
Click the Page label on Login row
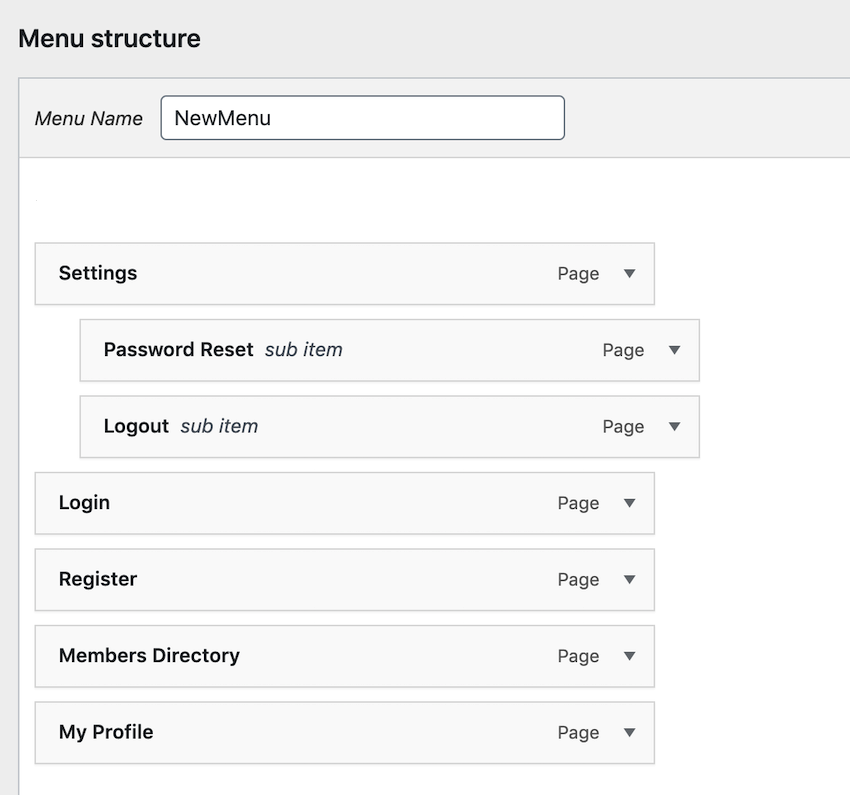click(578, 504)
